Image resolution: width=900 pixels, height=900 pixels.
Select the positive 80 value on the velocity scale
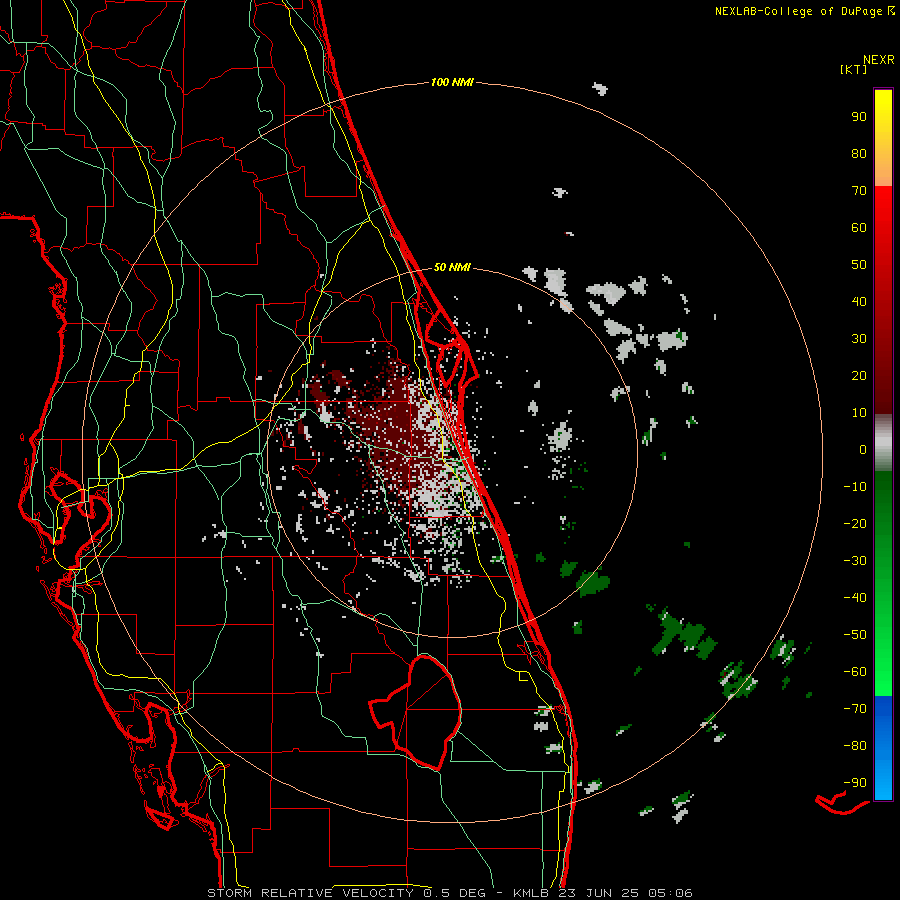point(859,154)
